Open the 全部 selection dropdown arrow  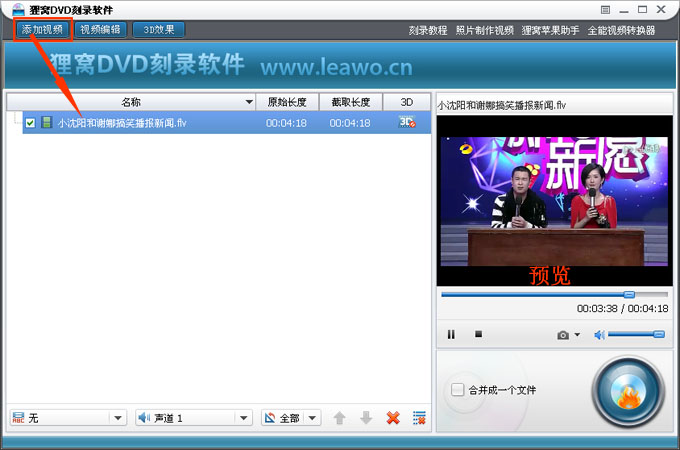point(312,418)
